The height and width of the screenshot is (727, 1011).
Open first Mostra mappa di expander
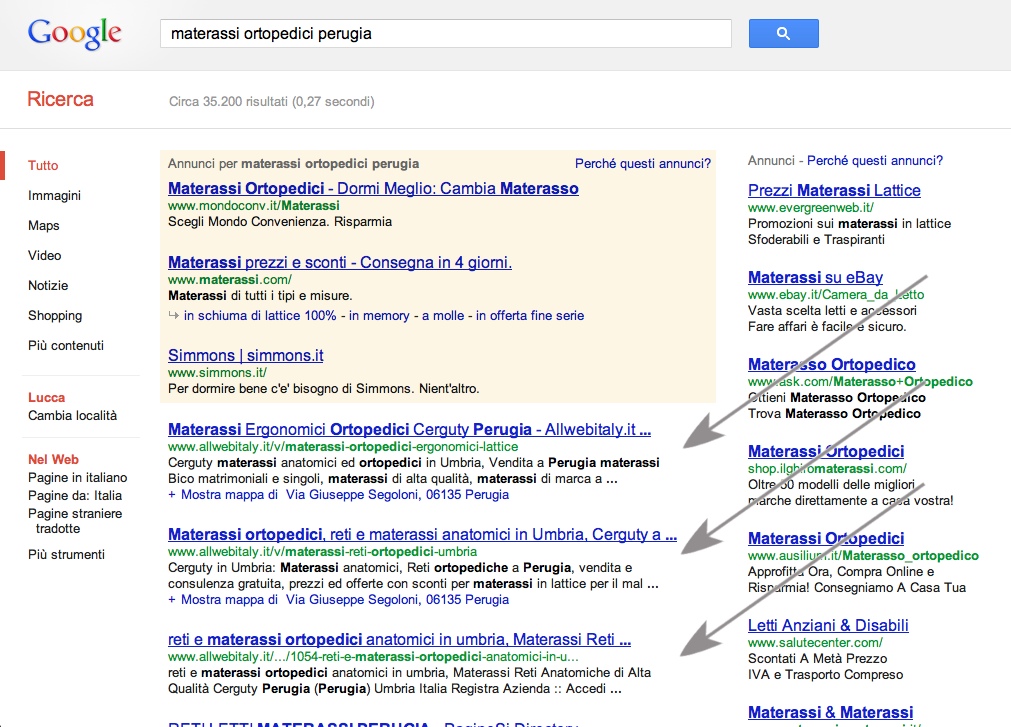point(223,495)
